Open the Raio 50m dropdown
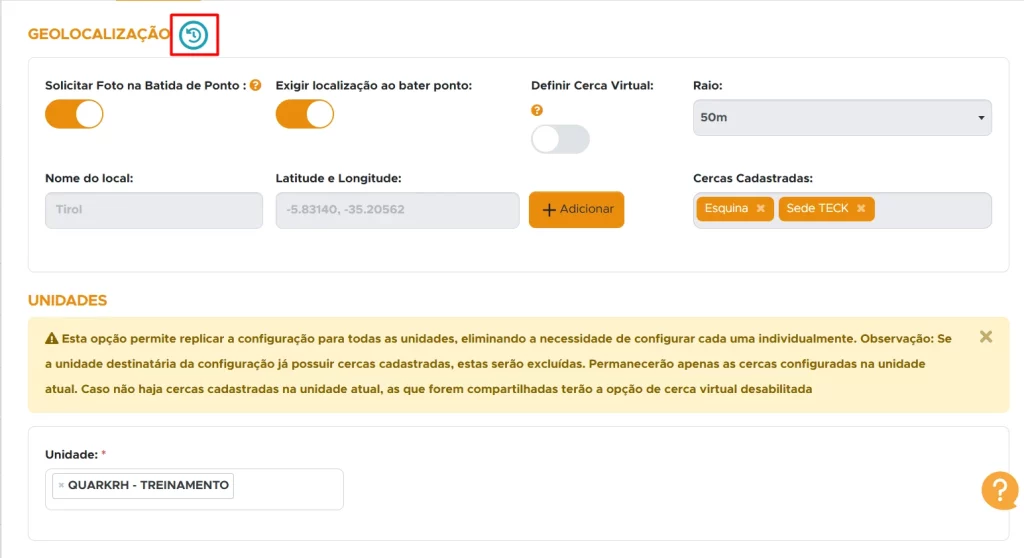This screenshot has height=558, width=1024. coord(842,117)
